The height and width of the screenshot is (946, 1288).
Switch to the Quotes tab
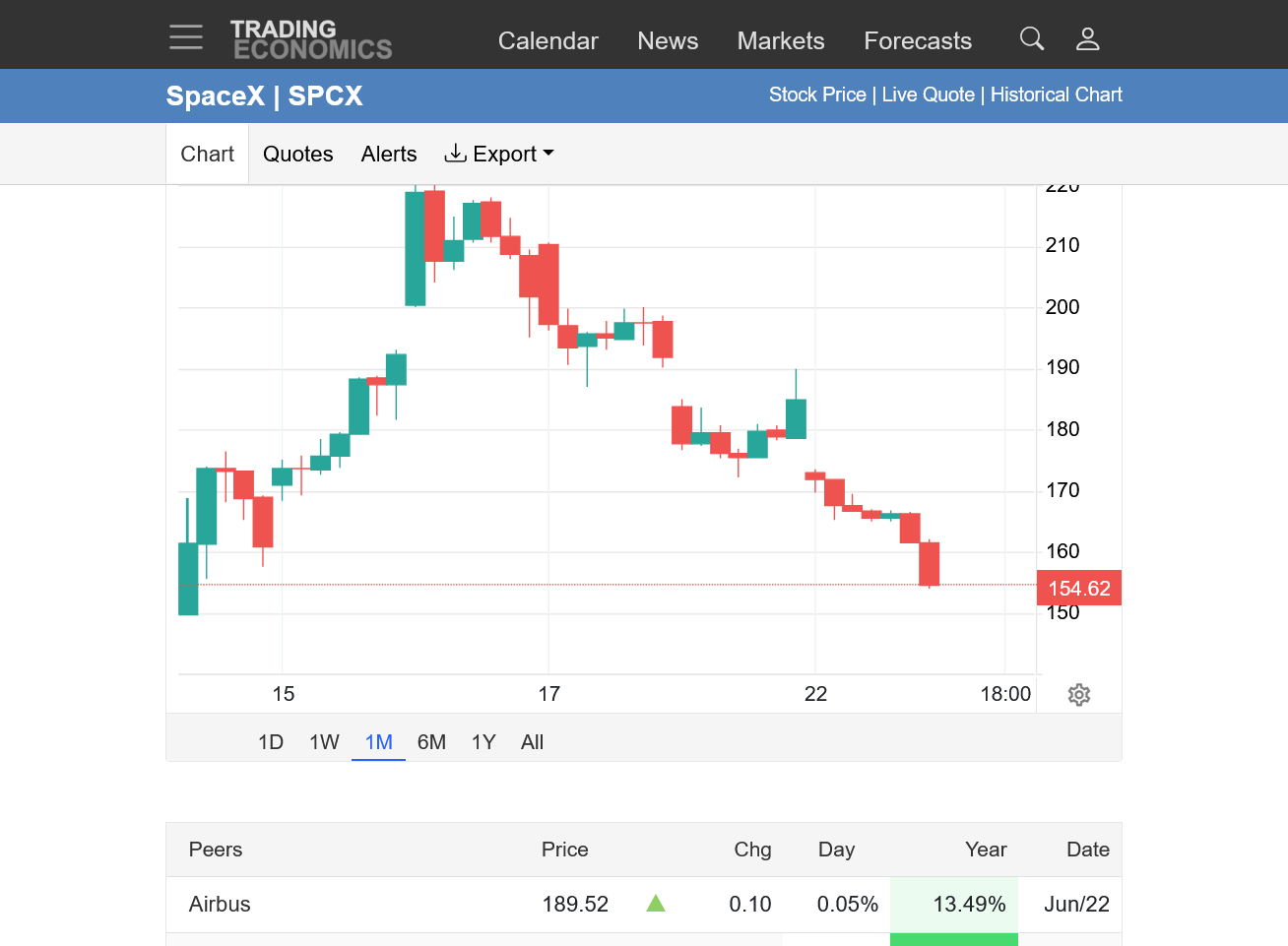pyautogui.click(x=297, y=154)
